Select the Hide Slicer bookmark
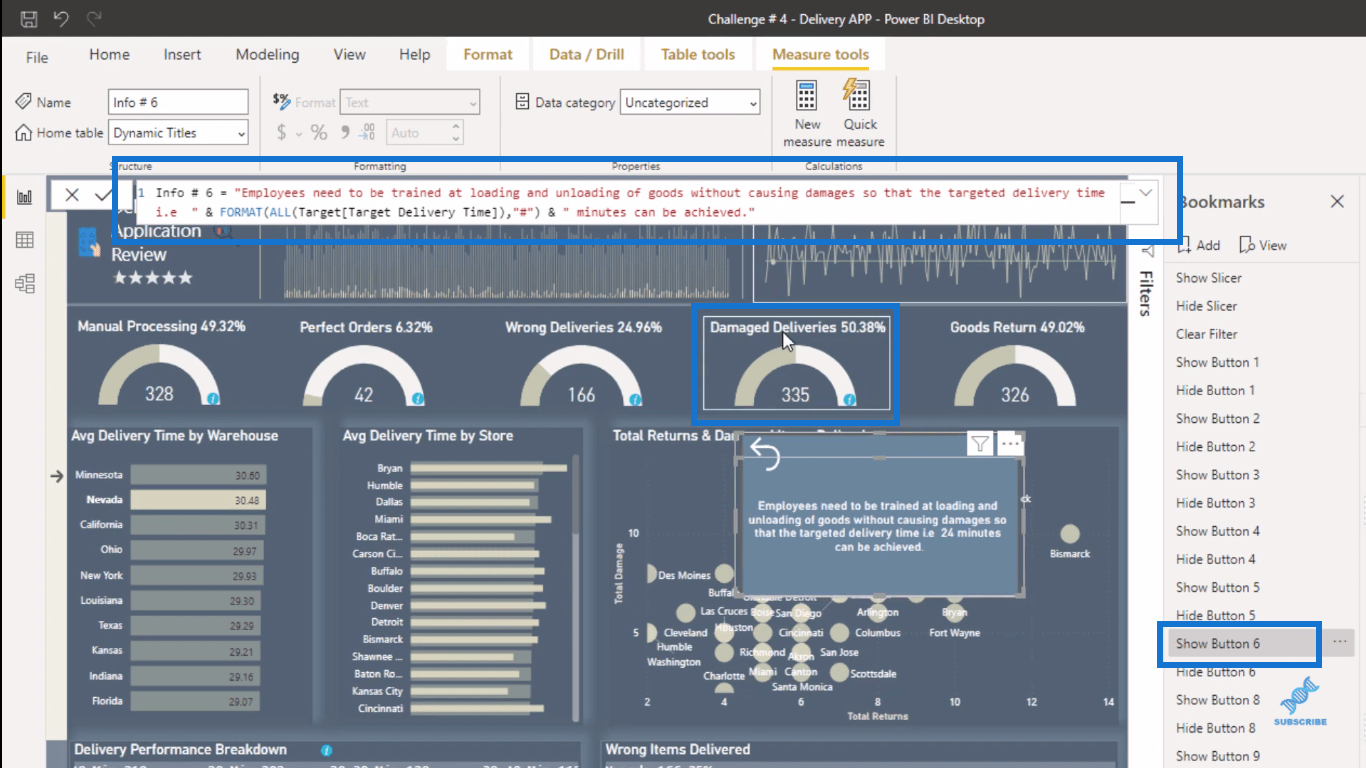The width and height of the screenshot is (1366, 768). pyautogui.click(x=1206, y=306)
